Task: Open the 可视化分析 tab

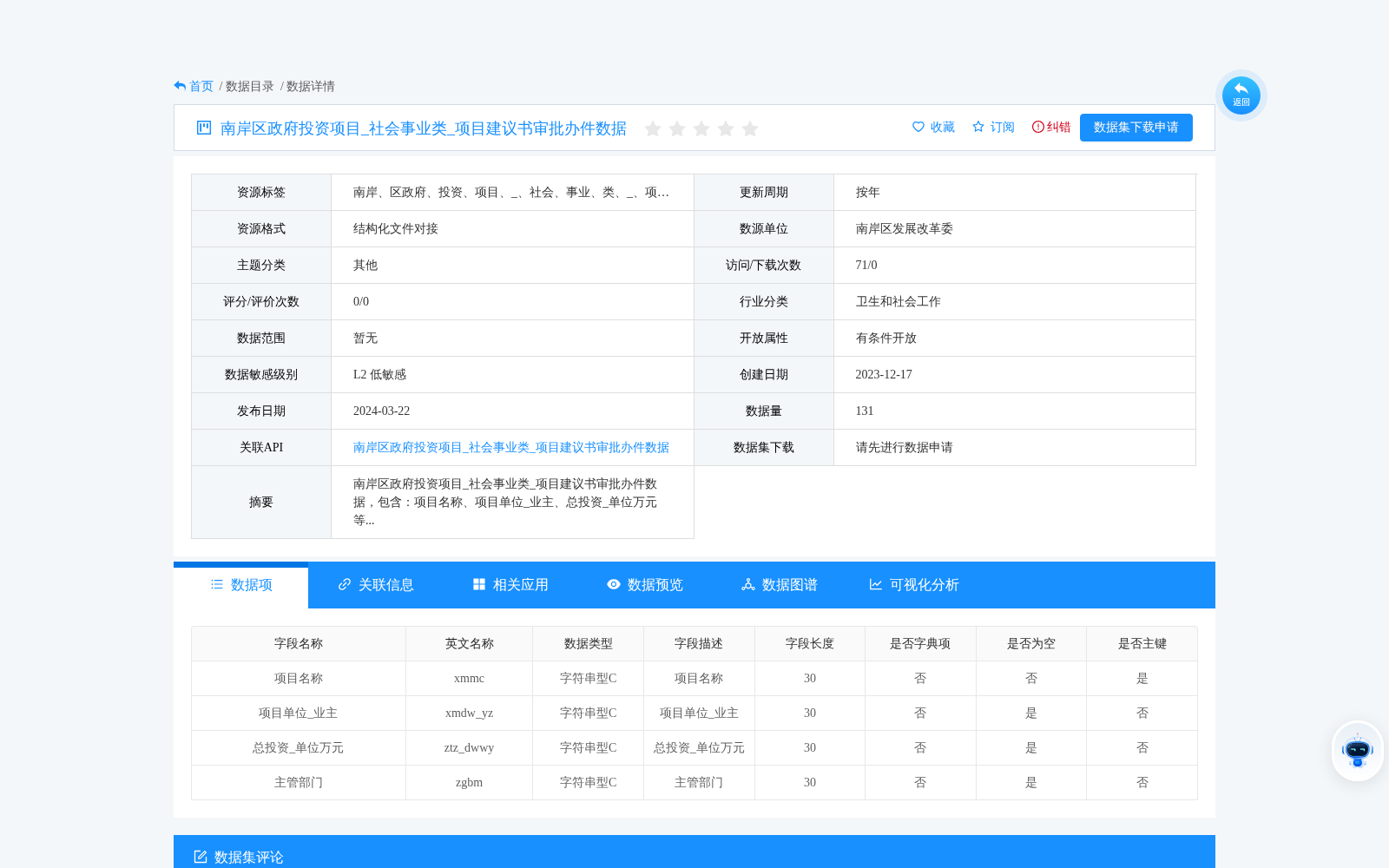Action: click(x=914, y=585)
